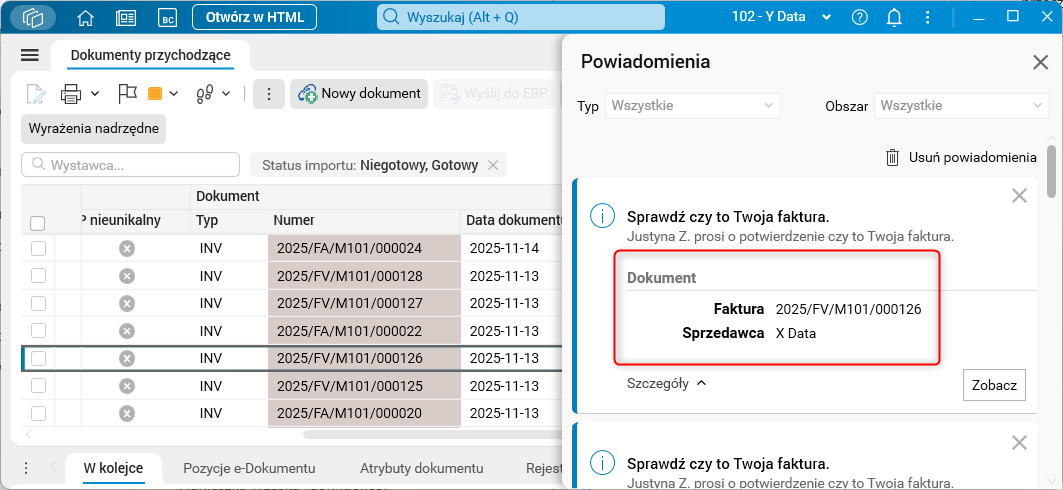1063x490 pixels.
Task: Open the Atrybuty dokumentu tab
Action: pyautogui.click(x=421, y=468)
